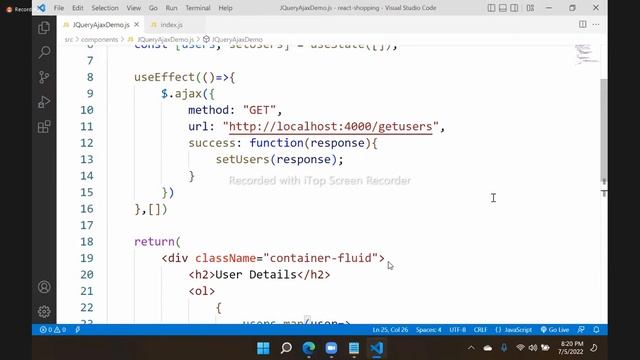The image size is (640, 360).
Task: Click the errors and warnings status indicator
Action: pos(53,330)
